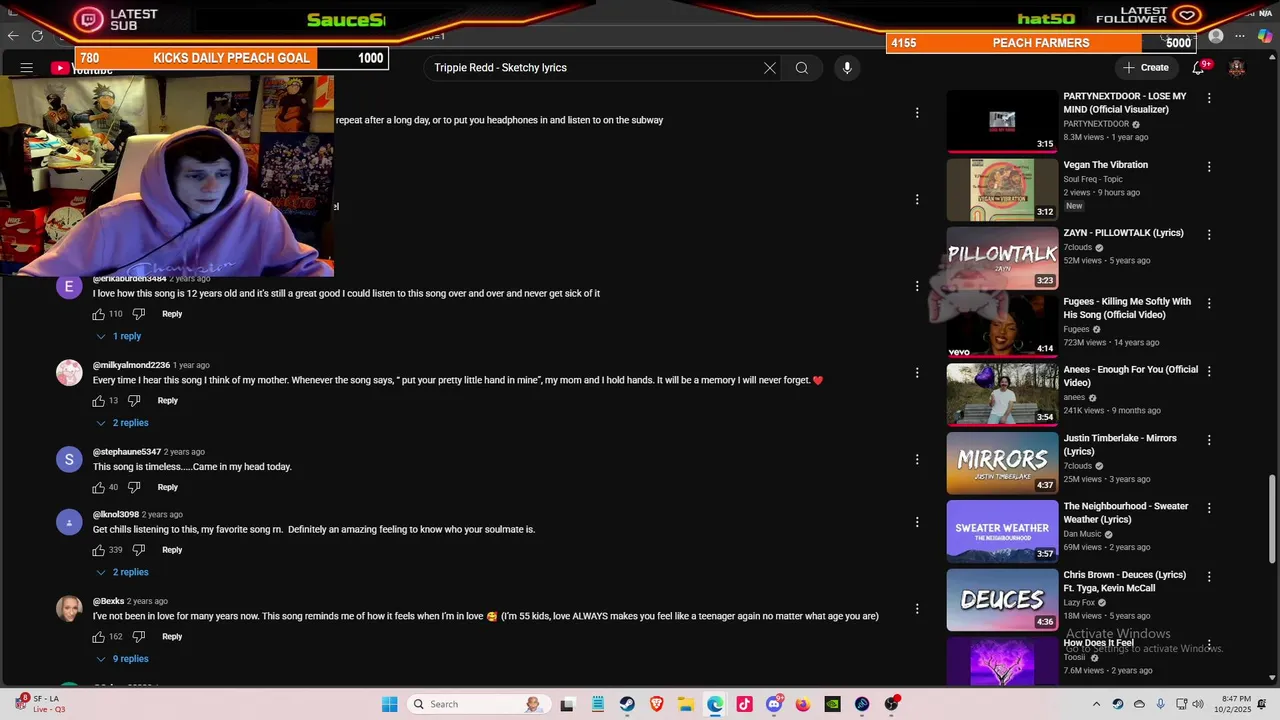The width and height of the screenshot is (1280, 720).
Task: Play the Sweater Weather lyrics thumbnail
Action: [1002, 531]
